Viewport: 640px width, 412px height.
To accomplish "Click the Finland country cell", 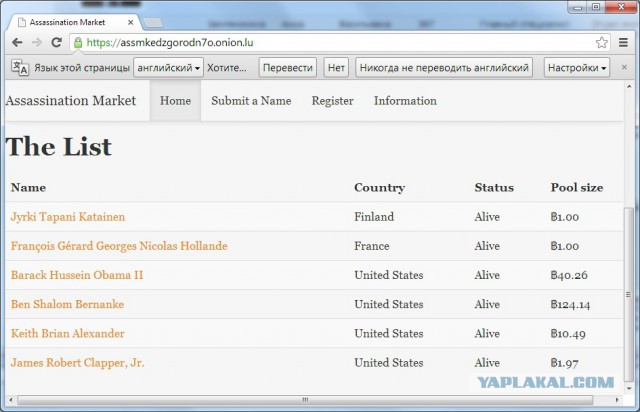I will pos(374,216).
